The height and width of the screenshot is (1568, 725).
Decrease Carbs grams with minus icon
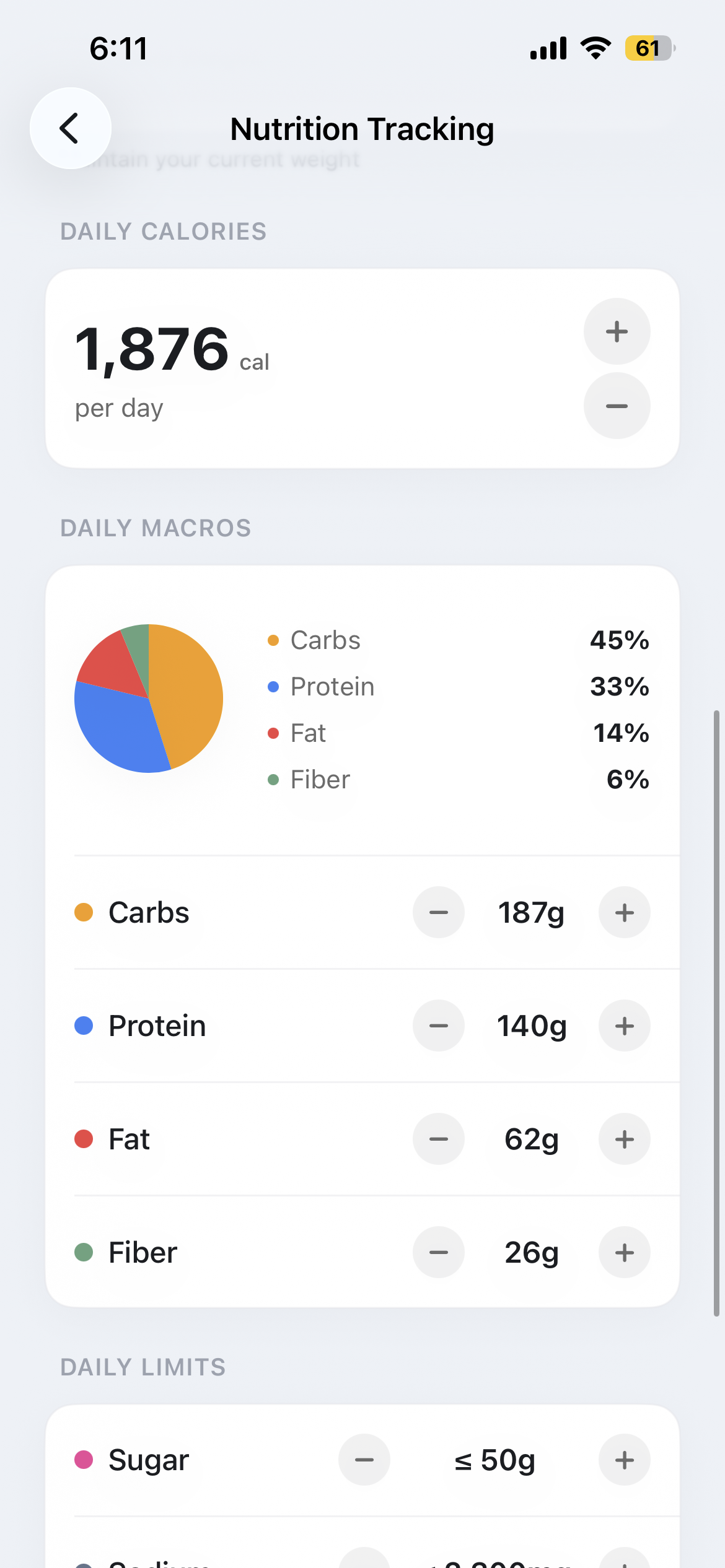pos(438,912)
